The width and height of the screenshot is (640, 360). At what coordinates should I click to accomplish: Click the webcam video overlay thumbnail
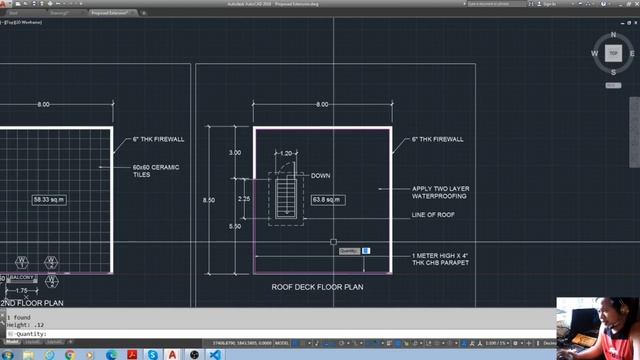point(598,329)
